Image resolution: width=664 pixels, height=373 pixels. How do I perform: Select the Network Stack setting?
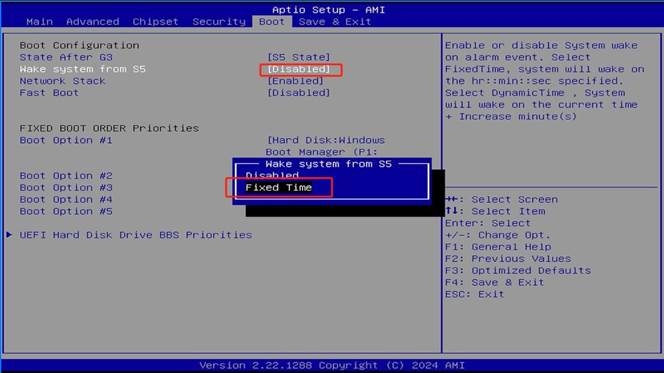[x=62, y=81]
